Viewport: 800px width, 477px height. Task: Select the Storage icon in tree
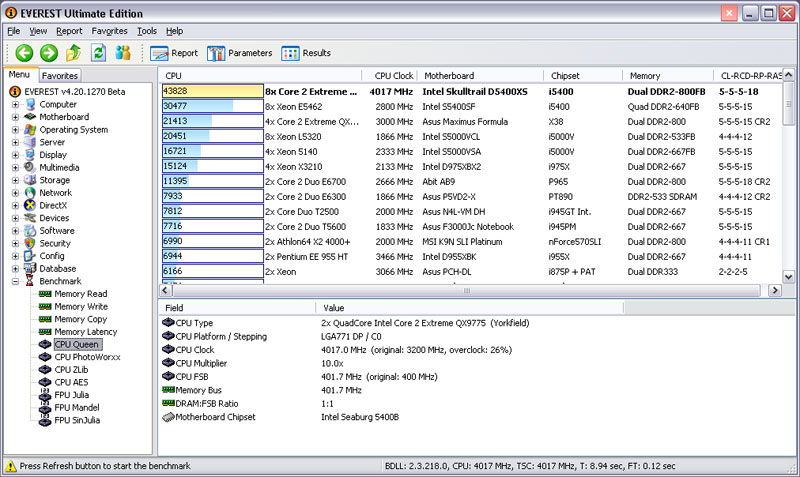[x=30, y=180]
